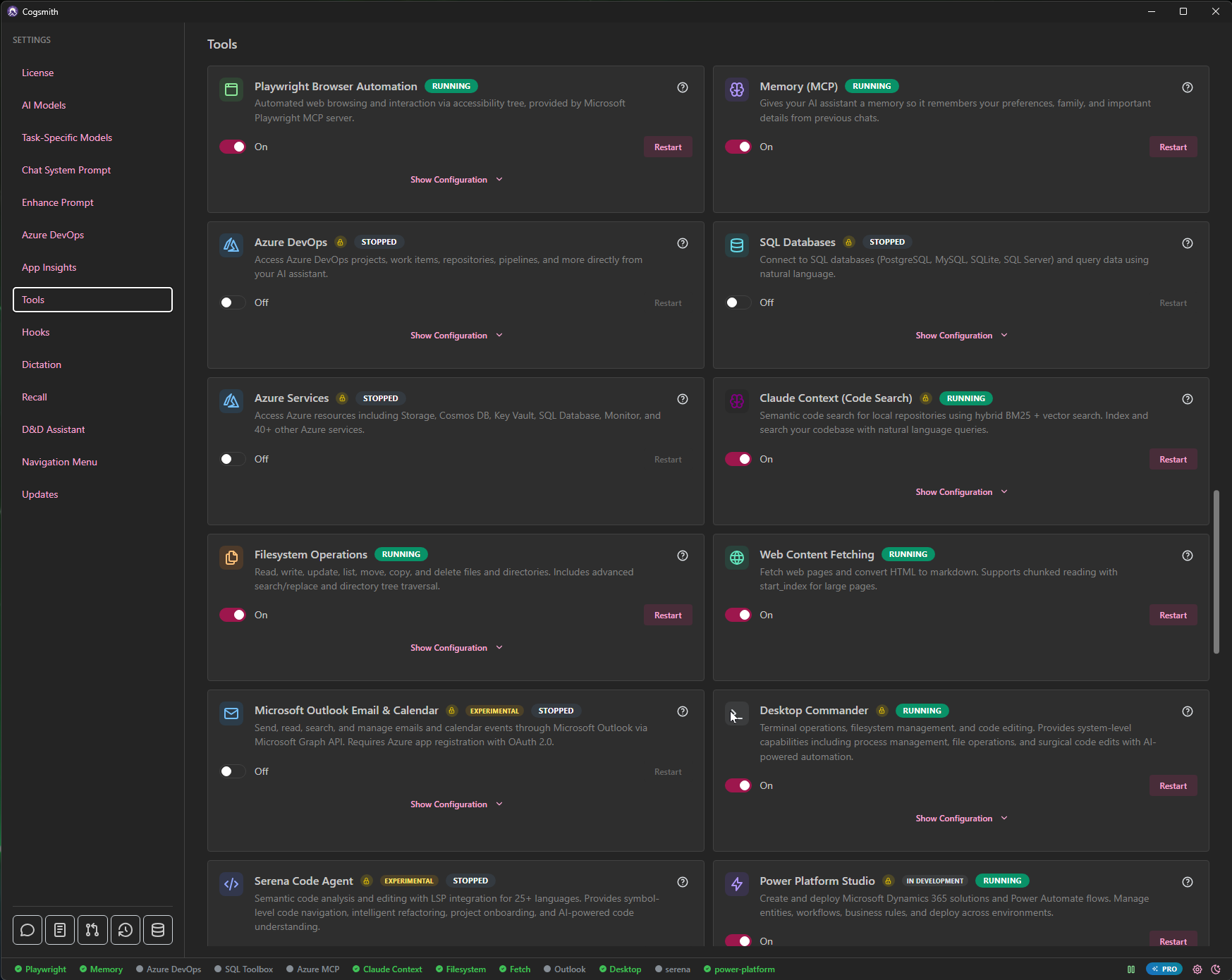Expand Show Configuration for Desktop Commander

pos(961,819)
